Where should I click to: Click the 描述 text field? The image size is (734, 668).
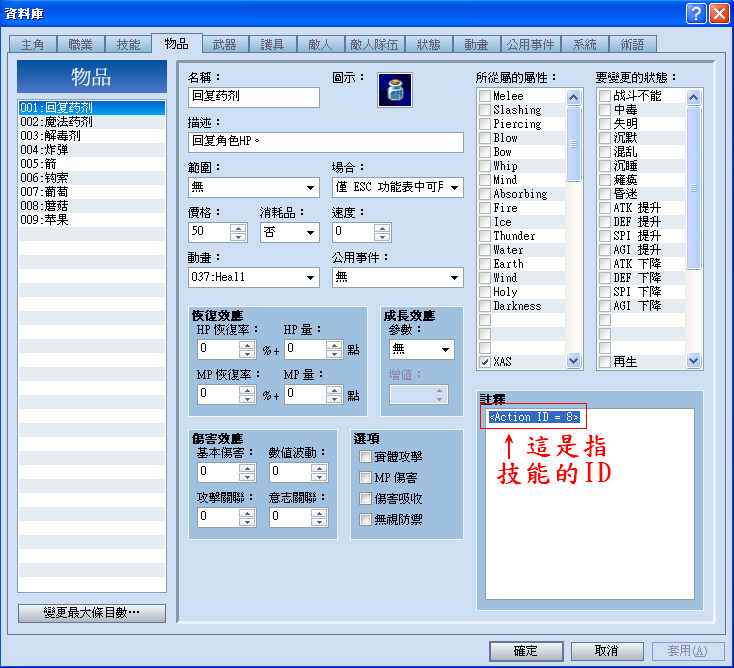coord(326,142)
